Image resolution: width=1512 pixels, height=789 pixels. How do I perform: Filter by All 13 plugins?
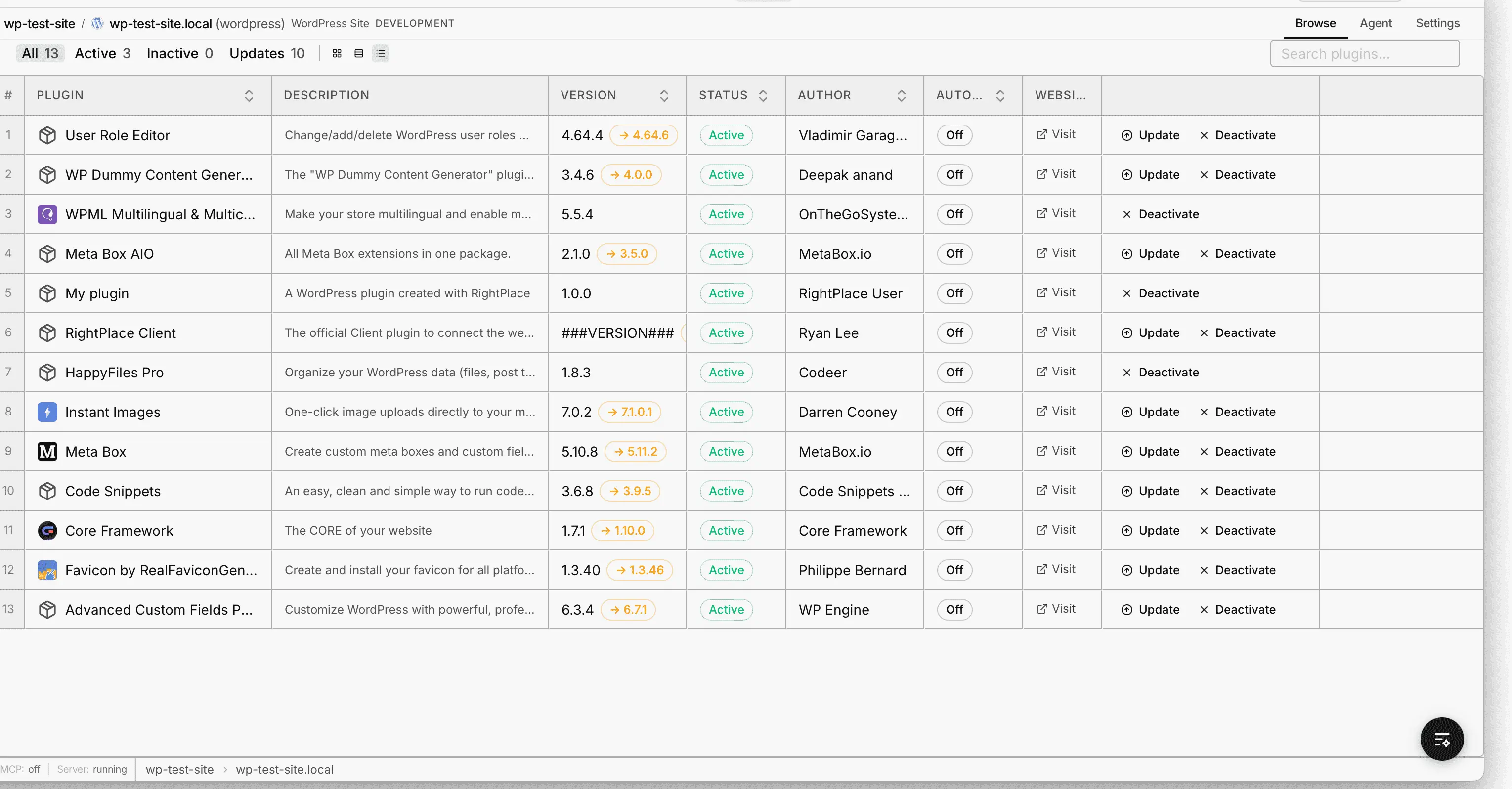(40, 53)
